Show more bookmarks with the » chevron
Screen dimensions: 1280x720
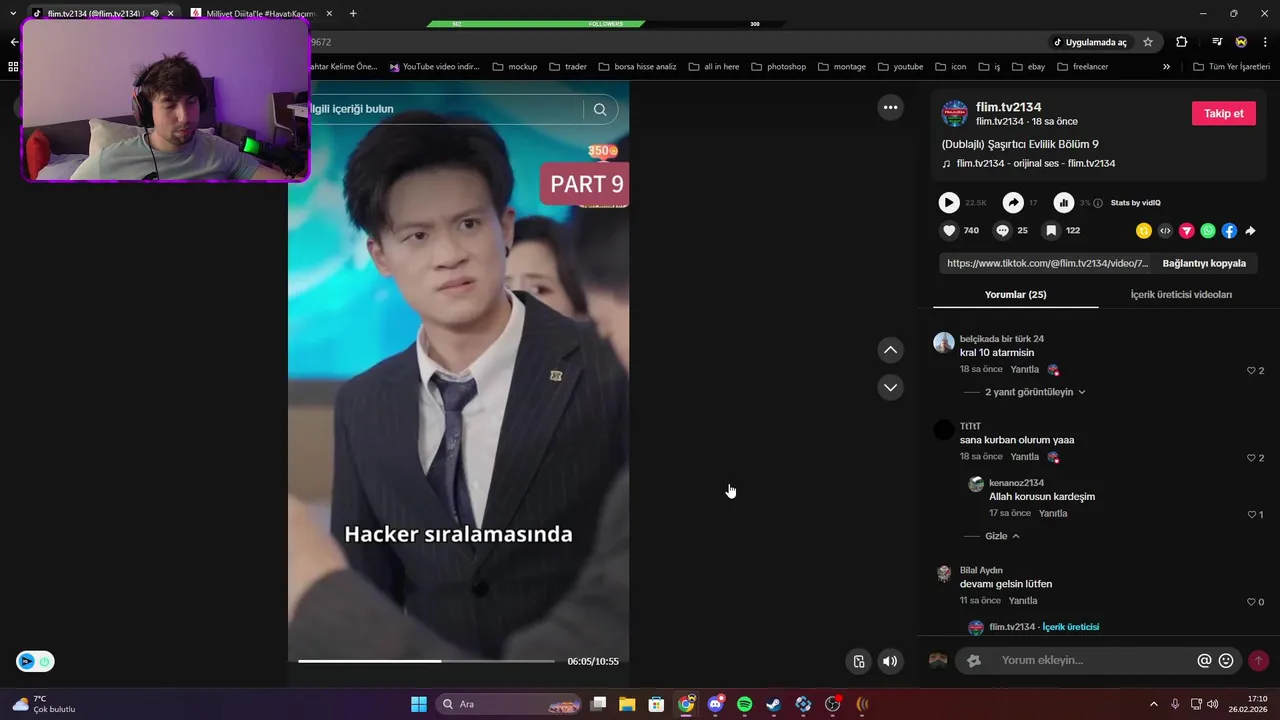(1166, 67)
